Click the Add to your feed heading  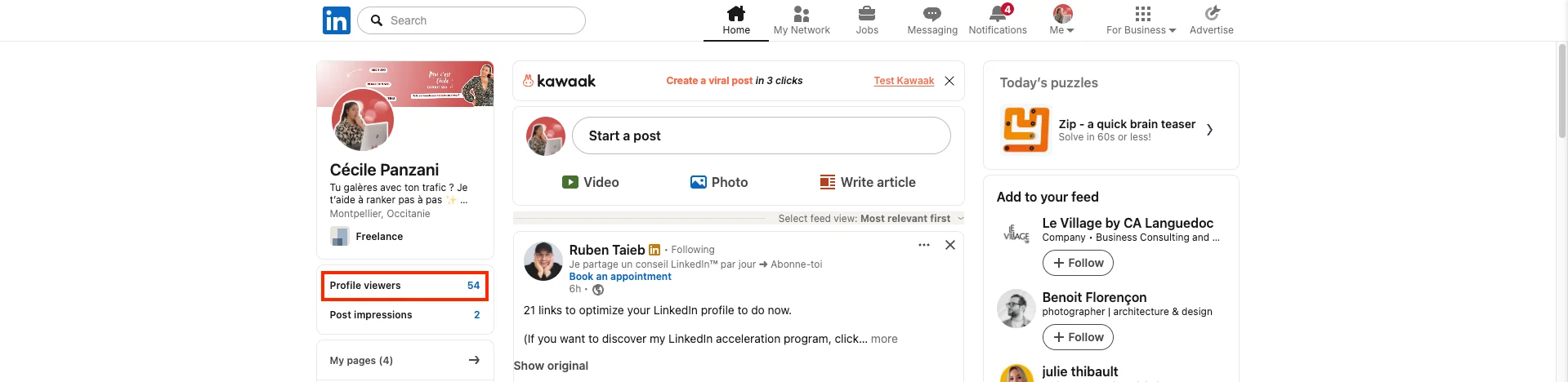click(1048, 197)
